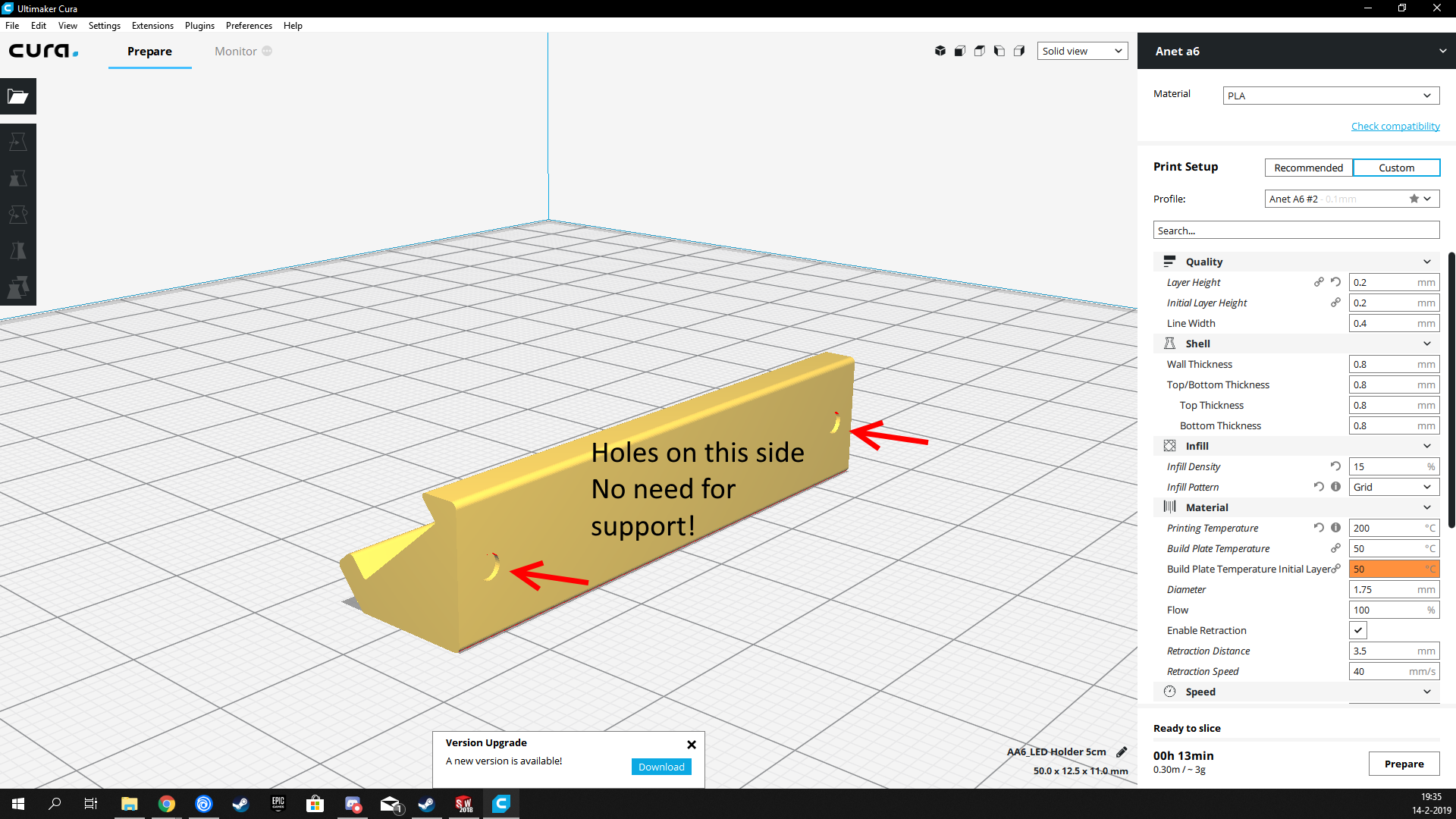
Task: Open the View menu
Action: 67,25
